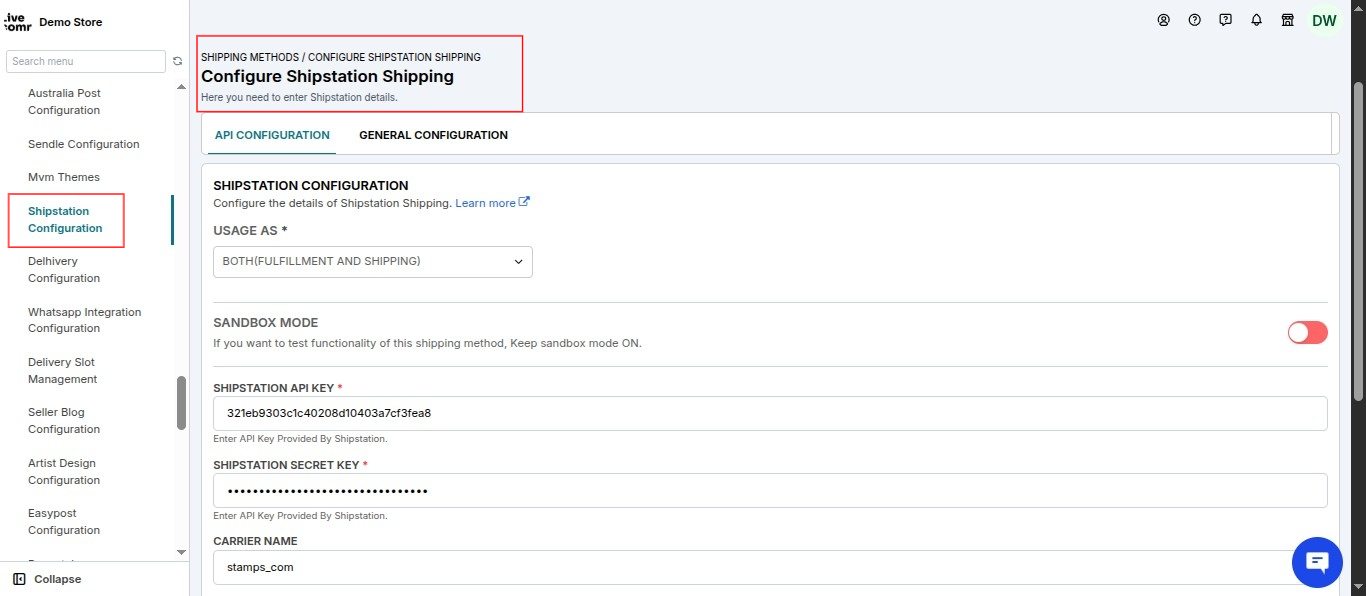Open the notifications bell
1366x596 pixels.
1256,20
